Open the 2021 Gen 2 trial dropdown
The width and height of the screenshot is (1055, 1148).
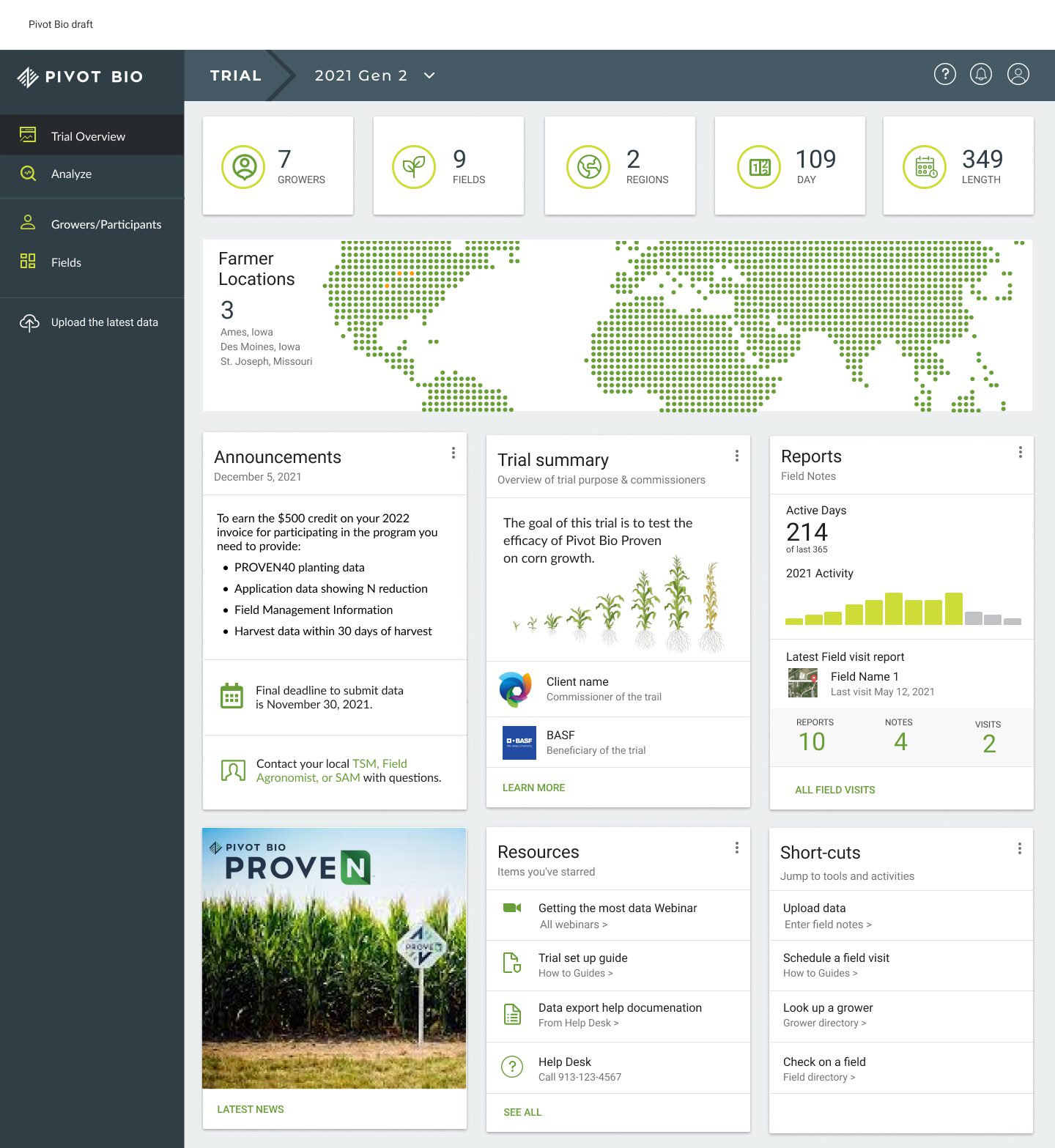pos(375,75)
